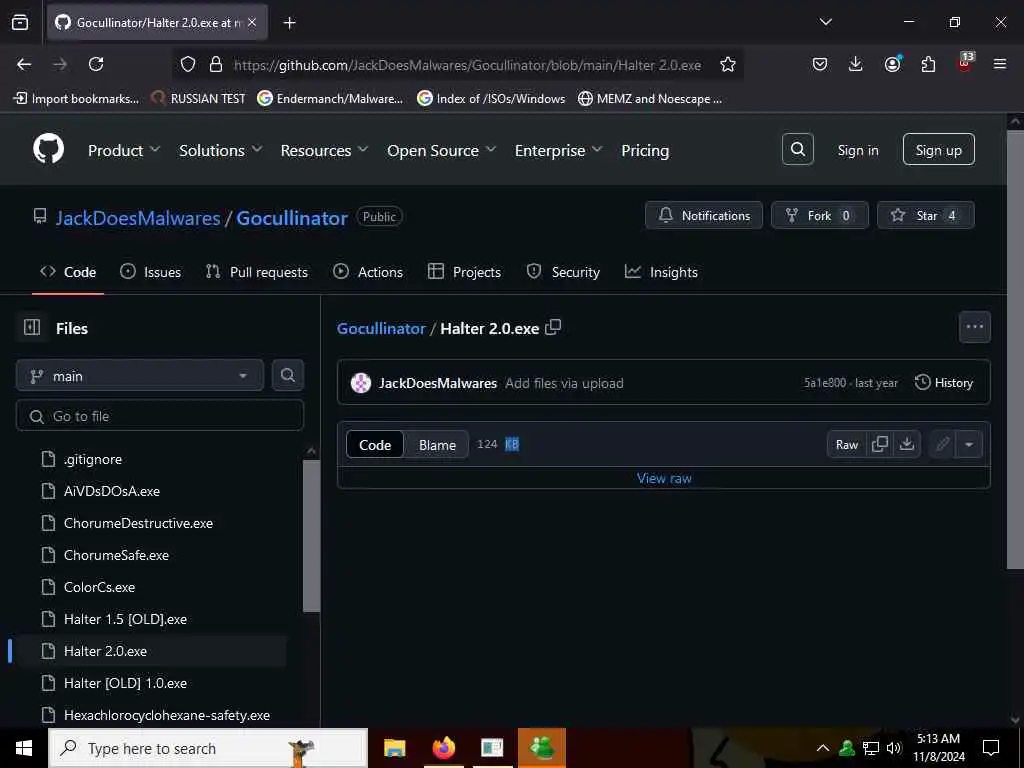Open the Pull requests tab
Image resolution: width=1024 pixels, height=768 pixels.
point(257,272)
